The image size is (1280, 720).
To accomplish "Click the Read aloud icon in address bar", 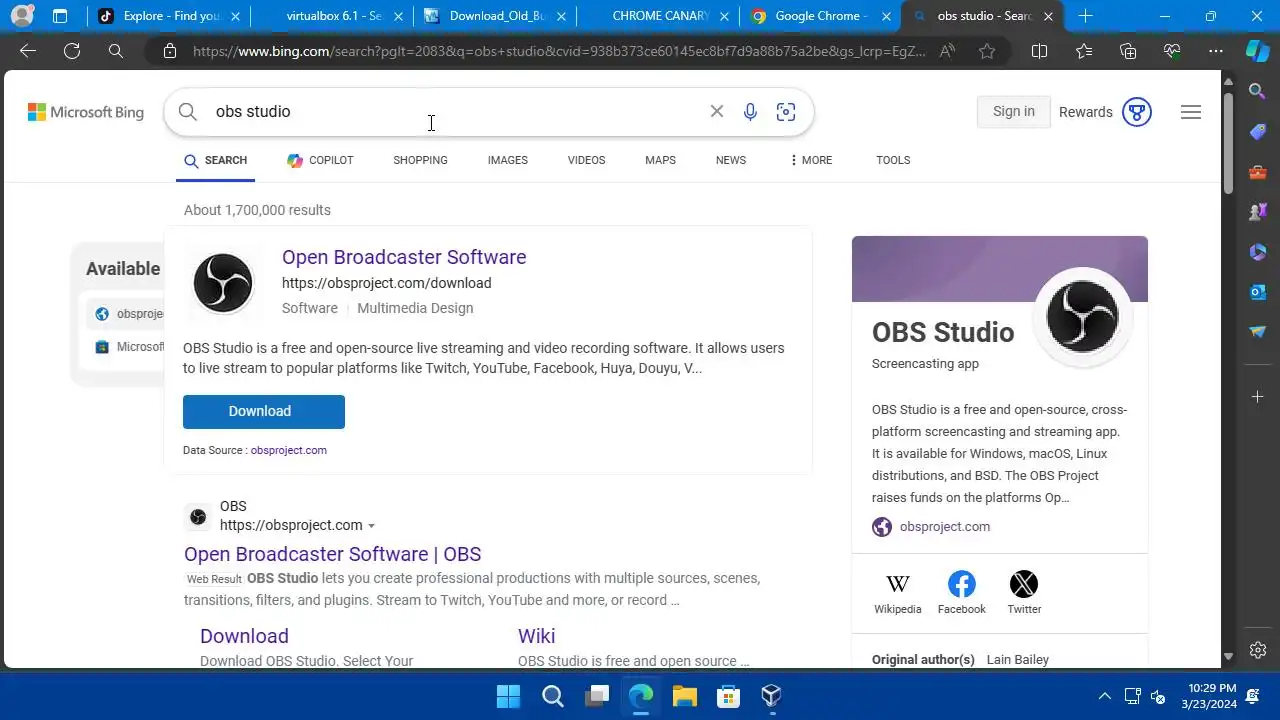I will tap(947, 51).
